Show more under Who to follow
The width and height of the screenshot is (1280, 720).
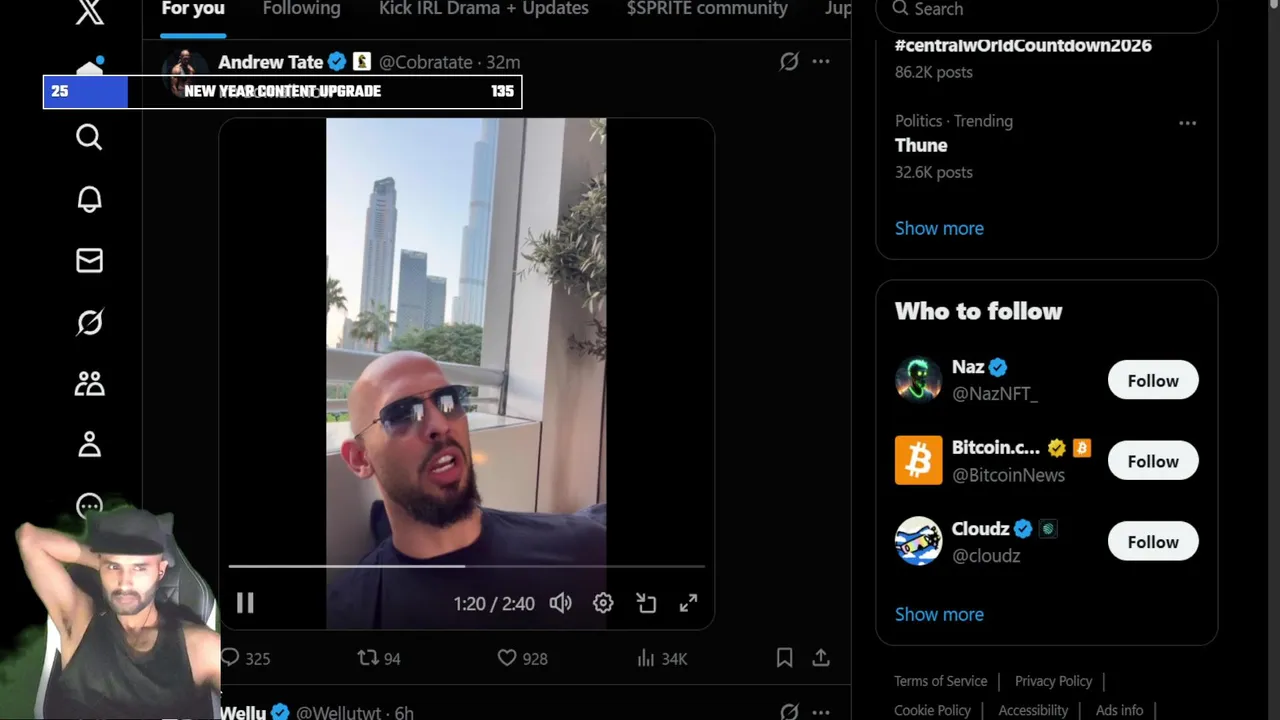point(939,614)
